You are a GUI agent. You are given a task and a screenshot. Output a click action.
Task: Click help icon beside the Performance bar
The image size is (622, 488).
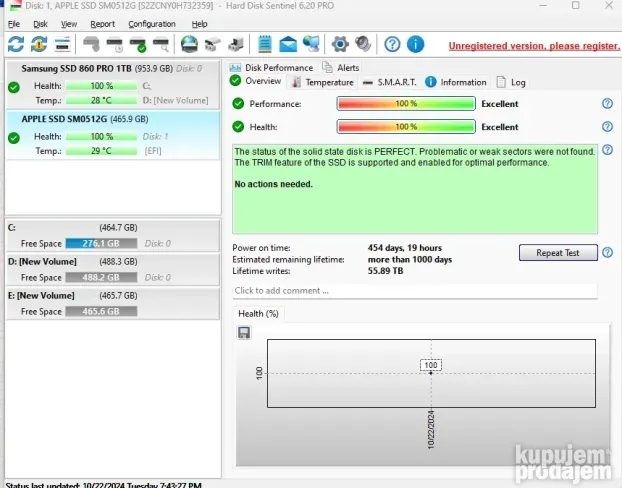(607, 103)
